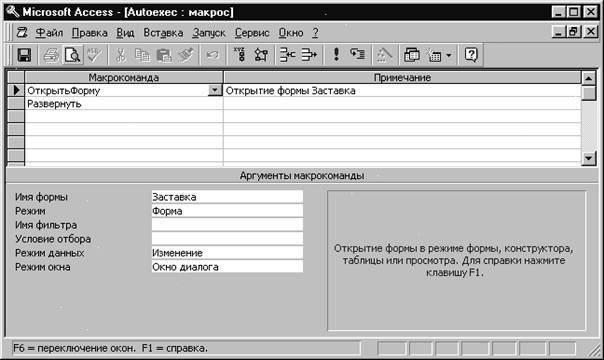Toggle the Single Step icon
This screenshot has width=604, height=360.
357,55
